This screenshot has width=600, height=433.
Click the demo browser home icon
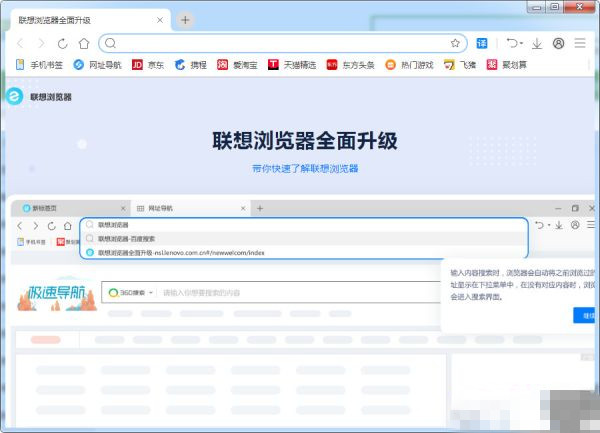68,226
